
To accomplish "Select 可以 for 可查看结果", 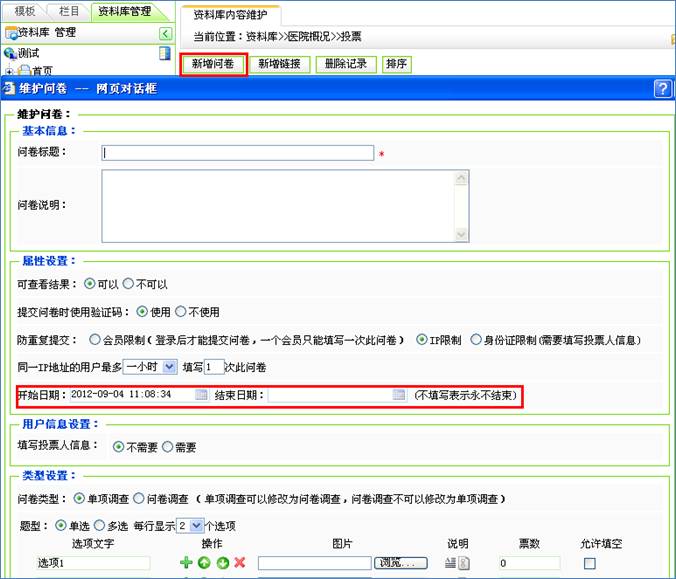I will point(90,284).
